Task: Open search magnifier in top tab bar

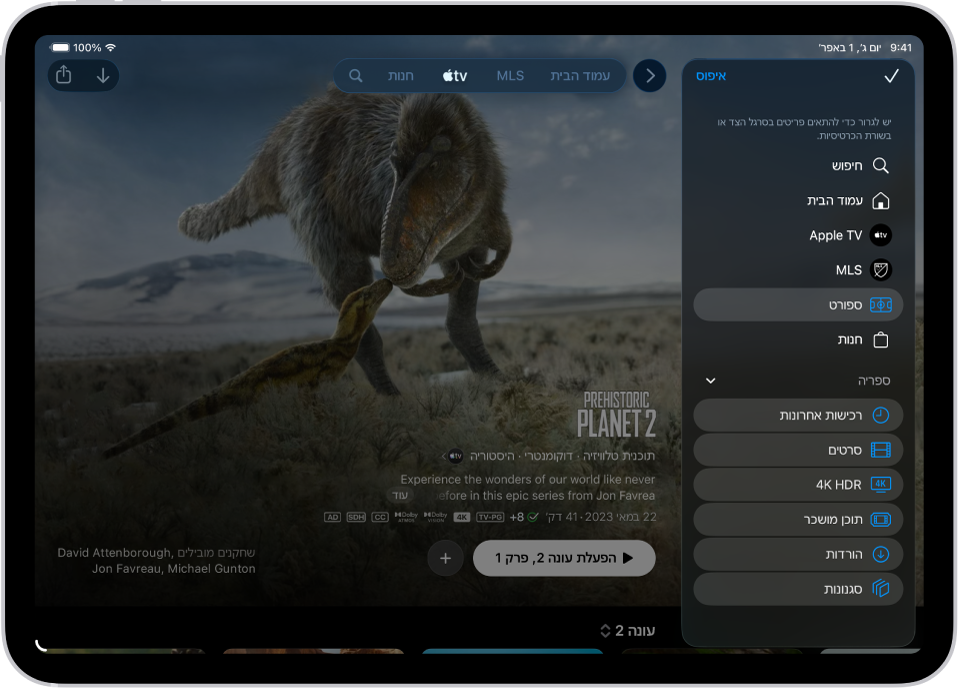Action: [x=356, y=75]
